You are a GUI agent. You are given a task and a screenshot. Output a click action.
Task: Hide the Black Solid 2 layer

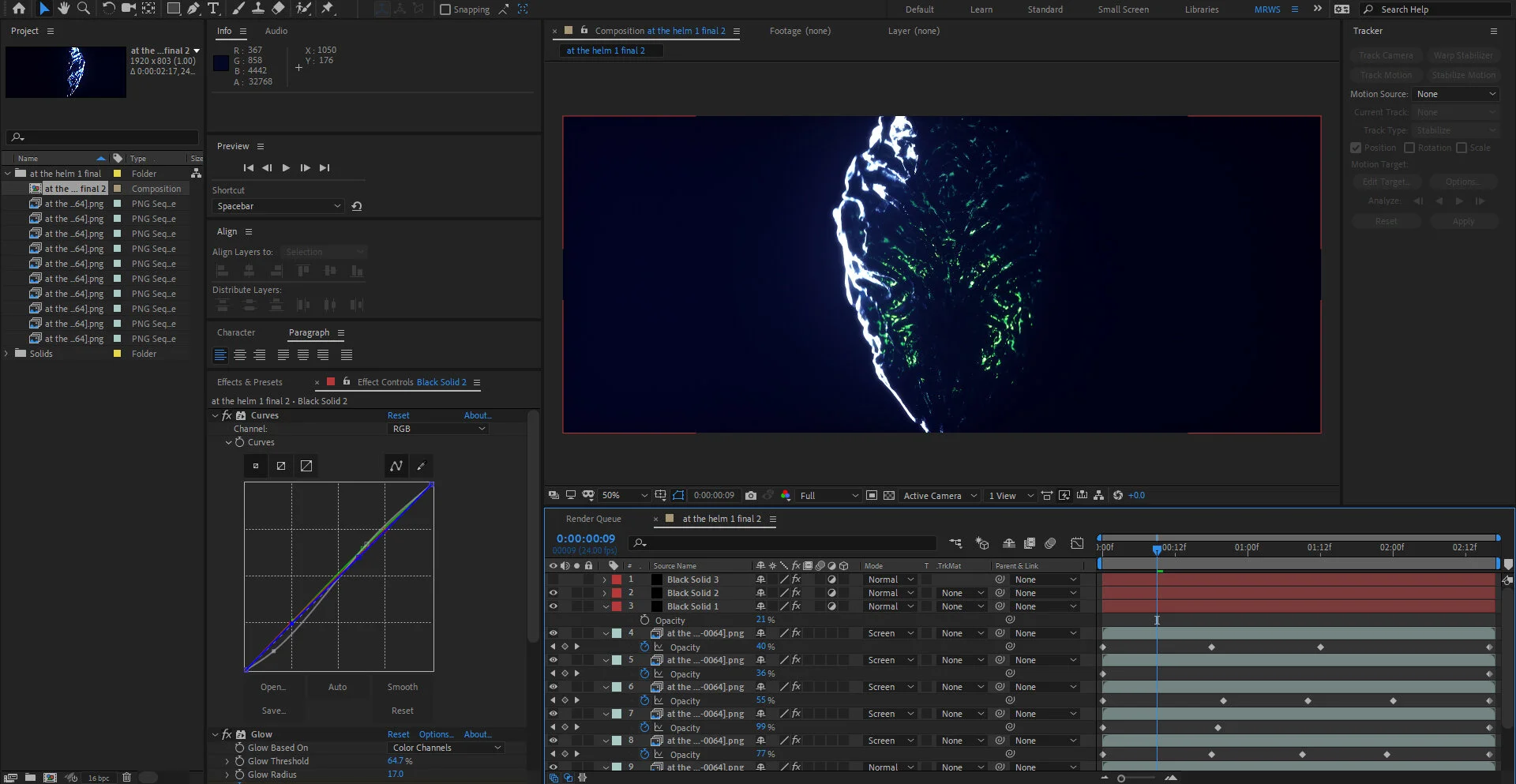pyautogui.click(x=553, y=593)
